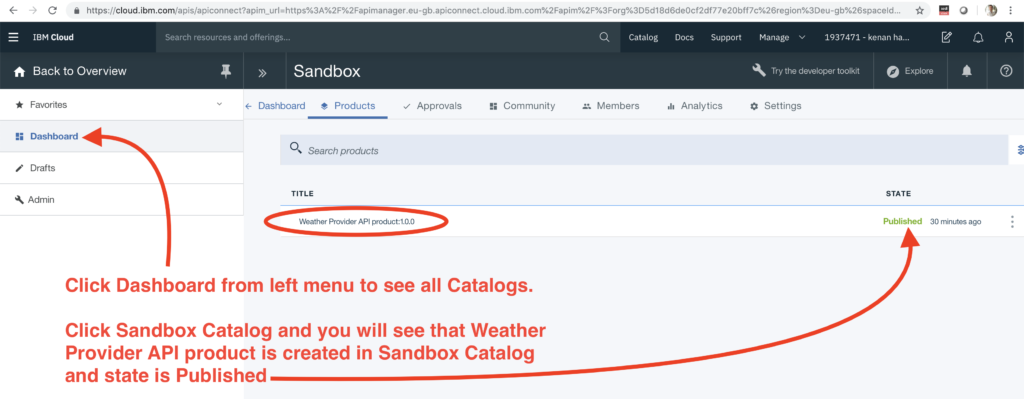Open the Chrome three-dot menu

pyautogui.click(x=1012, y=10)
